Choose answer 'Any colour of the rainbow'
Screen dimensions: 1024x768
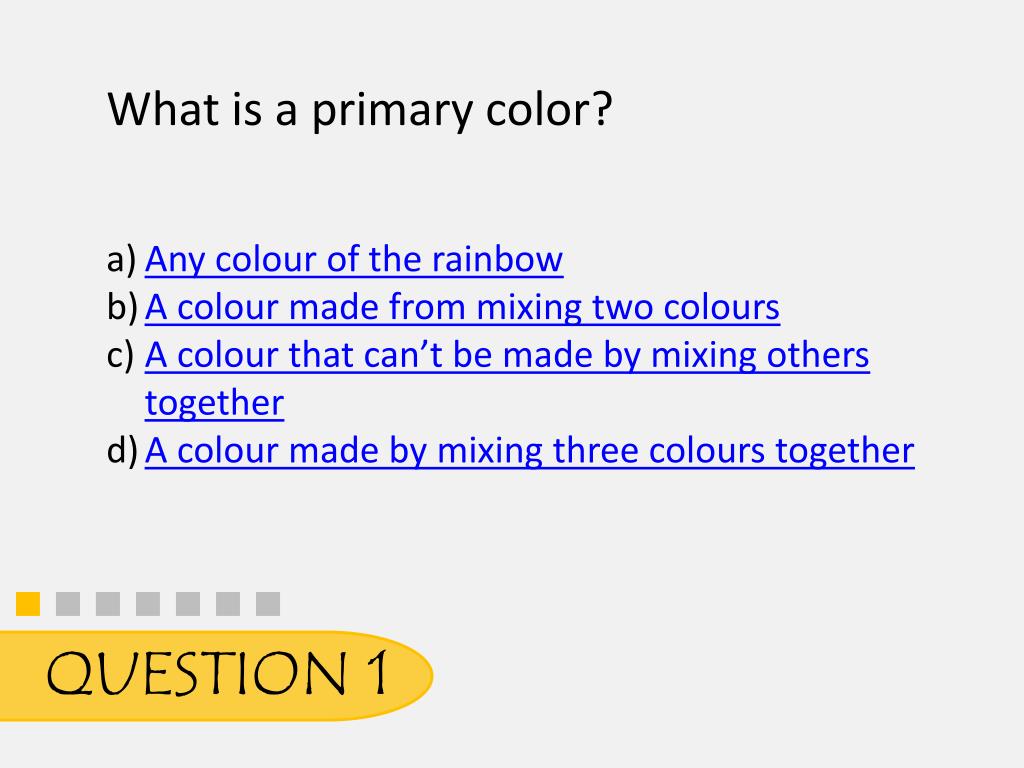(x=354, y=260)
